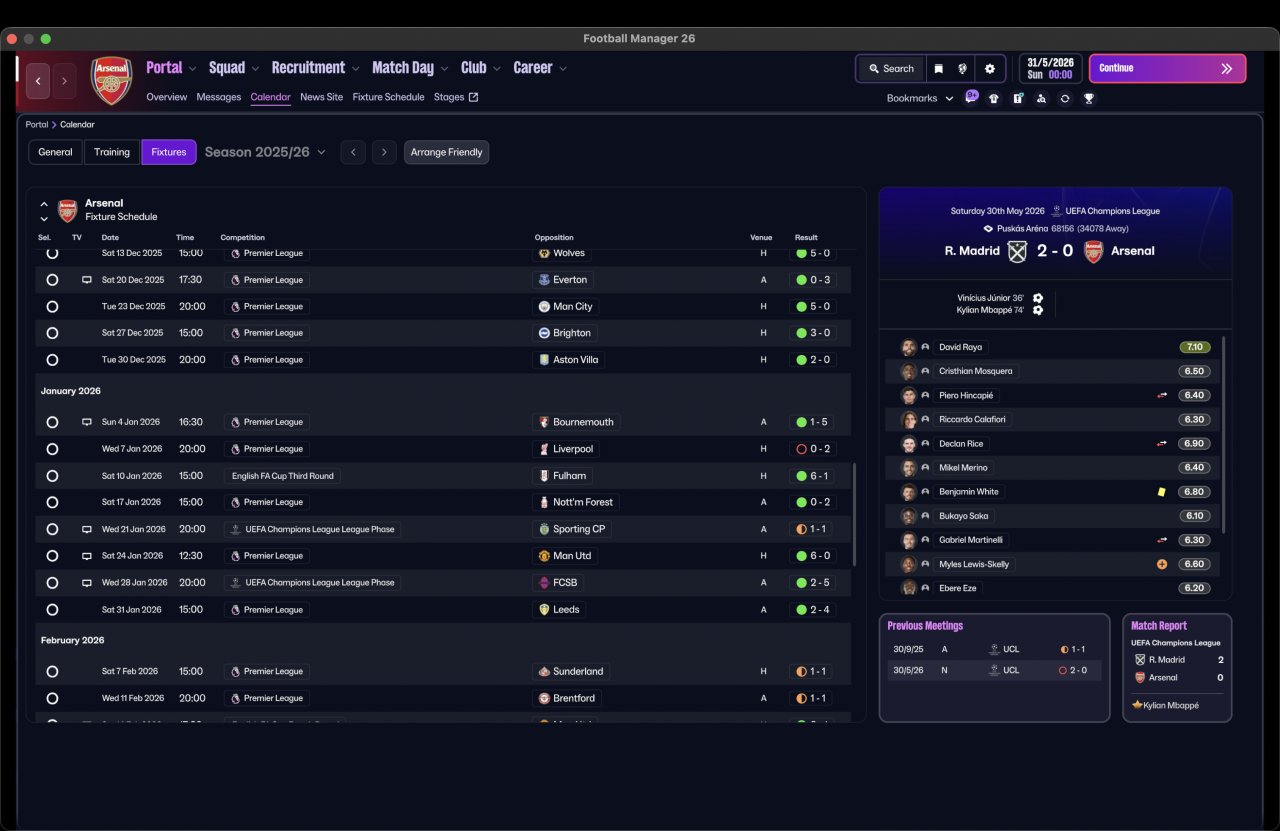The width and height of the screenshot is (1280, 831).
Task: Click the shirt shortcut icon under Bookmarks
Action: [994, 99]
